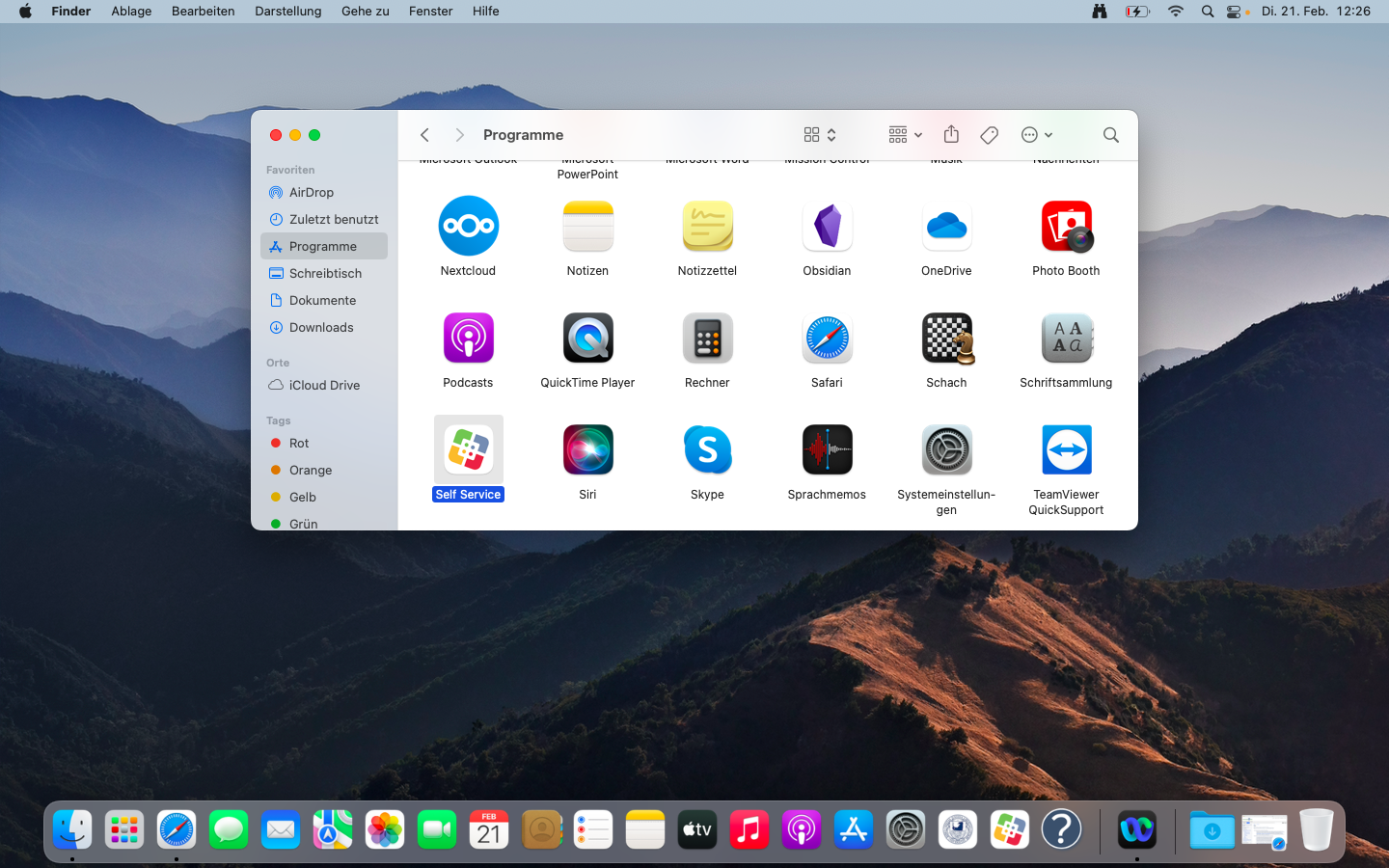The height and width of the screenshot is (868, 1389).
Task: Open Launchpad from the Dock
Action: point(124,829)
